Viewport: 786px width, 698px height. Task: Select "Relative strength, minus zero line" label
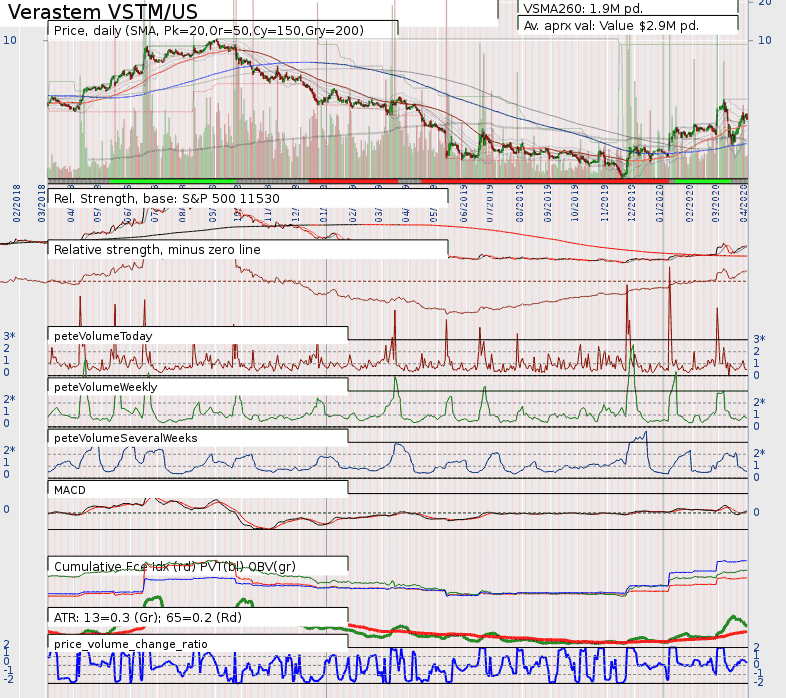click(157, 250)
